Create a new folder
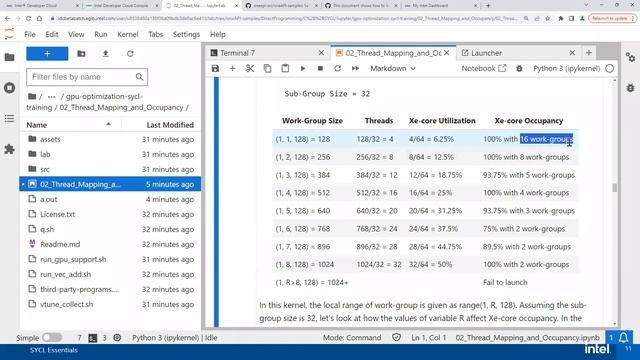640x360 pixels. click(x=81, y=53)
